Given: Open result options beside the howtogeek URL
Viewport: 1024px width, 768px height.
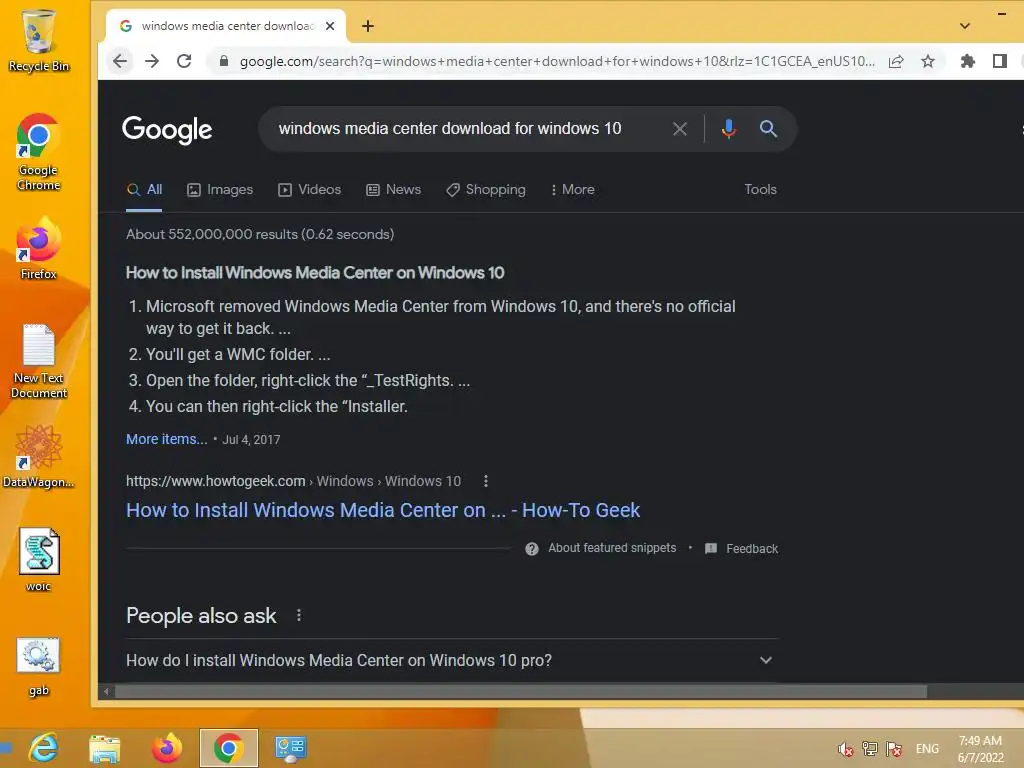Looking at the screenshot, I should [485, 481].
